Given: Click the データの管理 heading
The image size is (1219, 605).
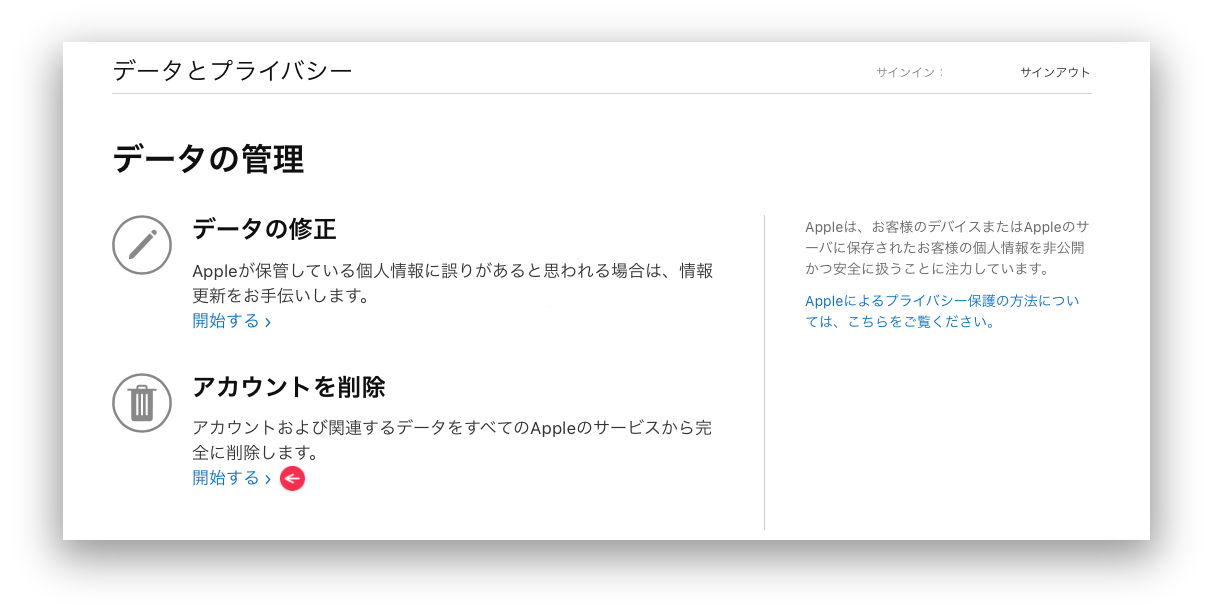Looking at the screenshot, I should [x=208, y=159].
